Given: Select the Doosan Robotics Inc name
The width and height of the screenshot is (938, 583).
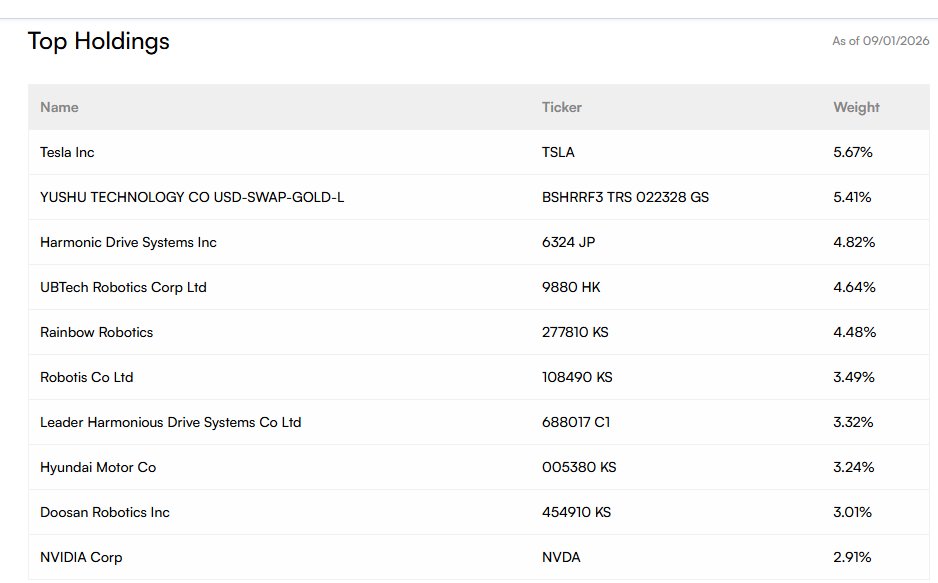Looking at the screenshot, I should [105, 512].
